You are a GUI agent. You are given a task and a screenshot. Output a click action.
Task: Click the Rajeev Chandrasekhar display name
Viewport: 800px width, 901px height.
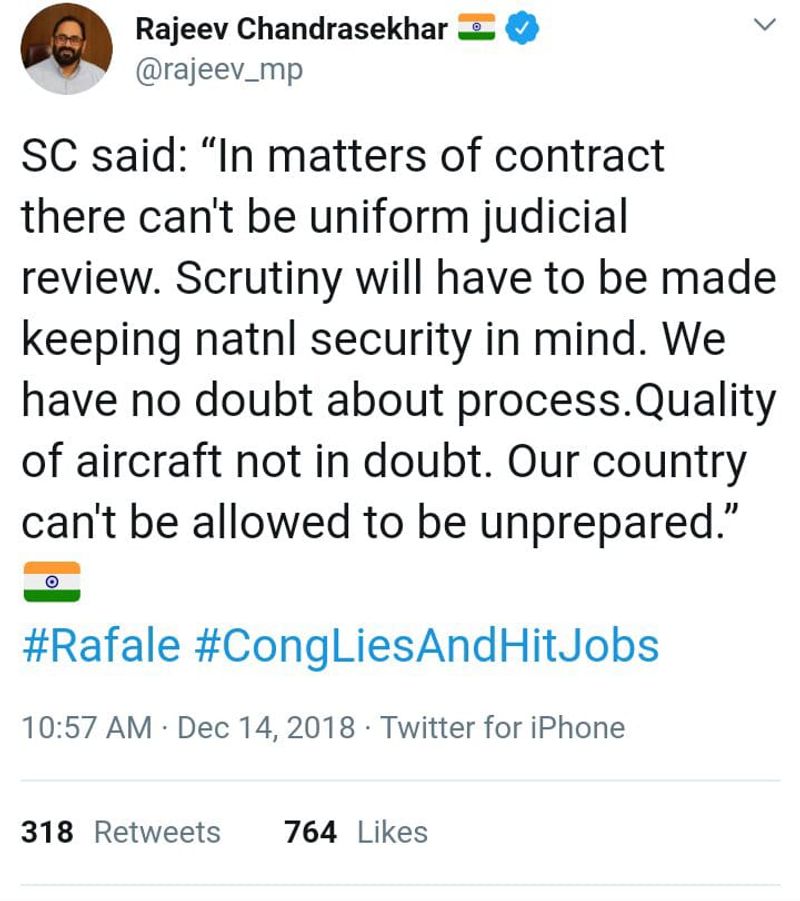291,30
